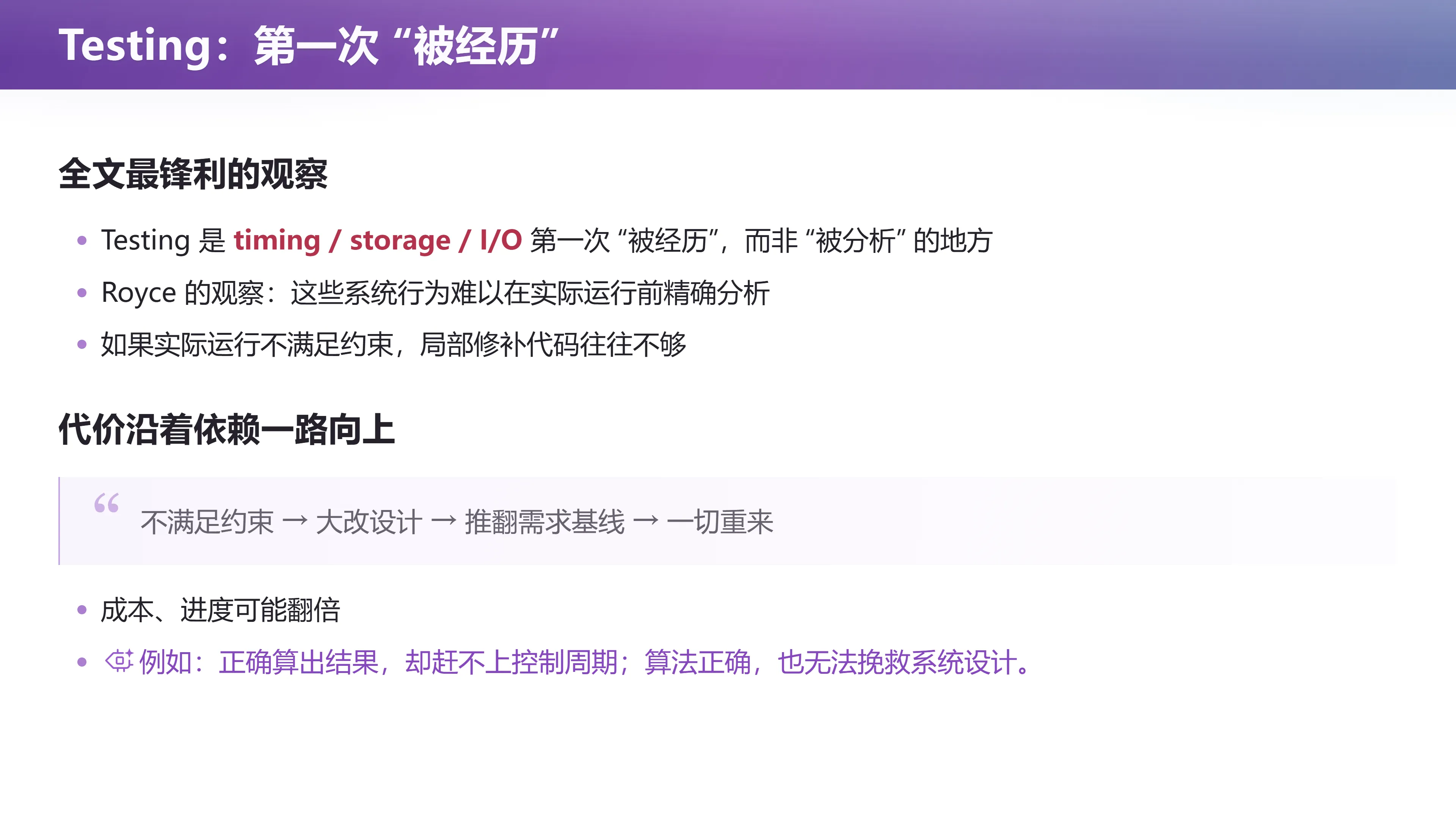Click the bullet "如果实际运行不满足约束，局部修补代码往往不够"
This screenshot has width=1456, height=819.
[x=394, y=345]
